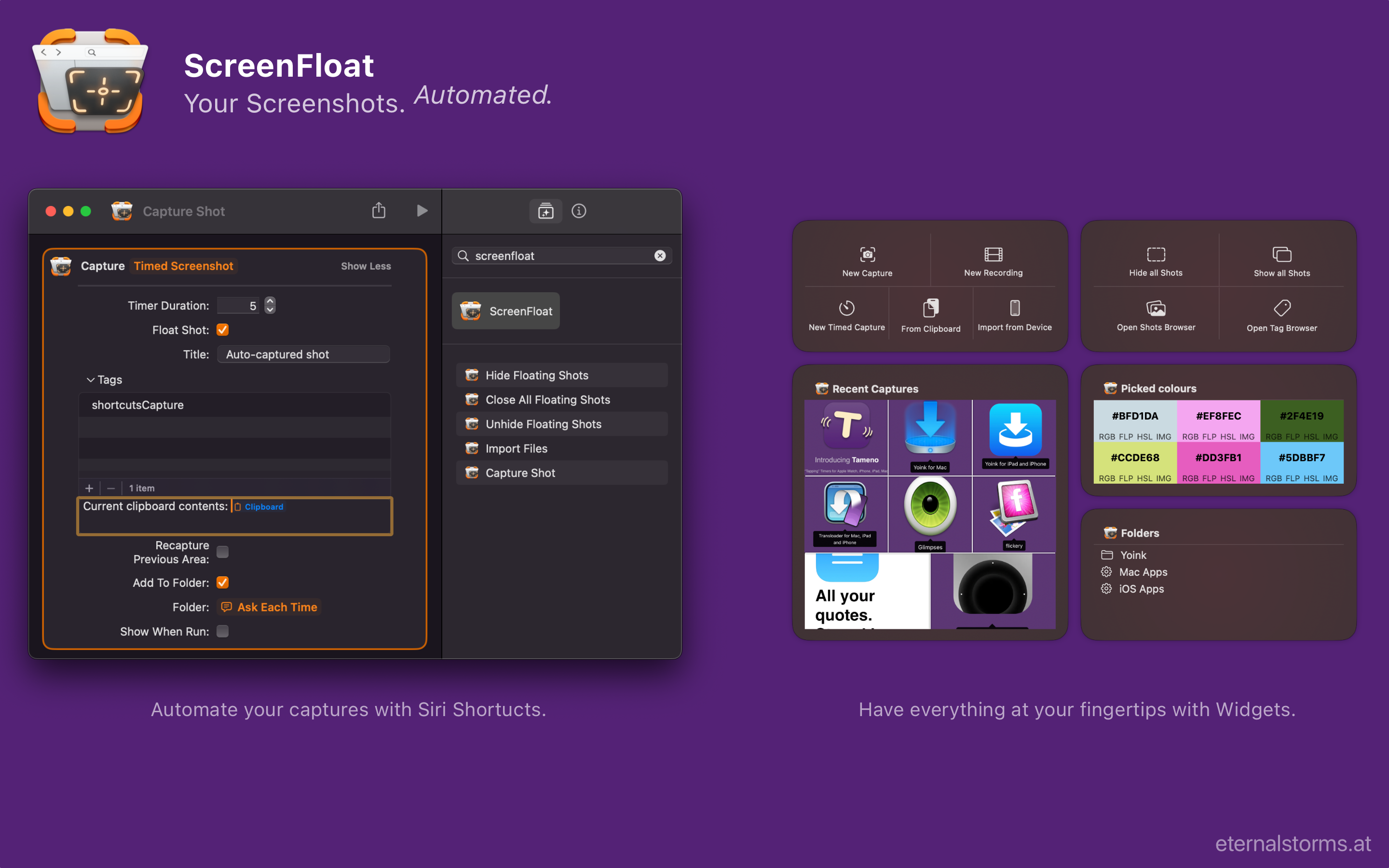Open the action library toolbar icon
Screen dimensions: 1389x868
(545, 211)
